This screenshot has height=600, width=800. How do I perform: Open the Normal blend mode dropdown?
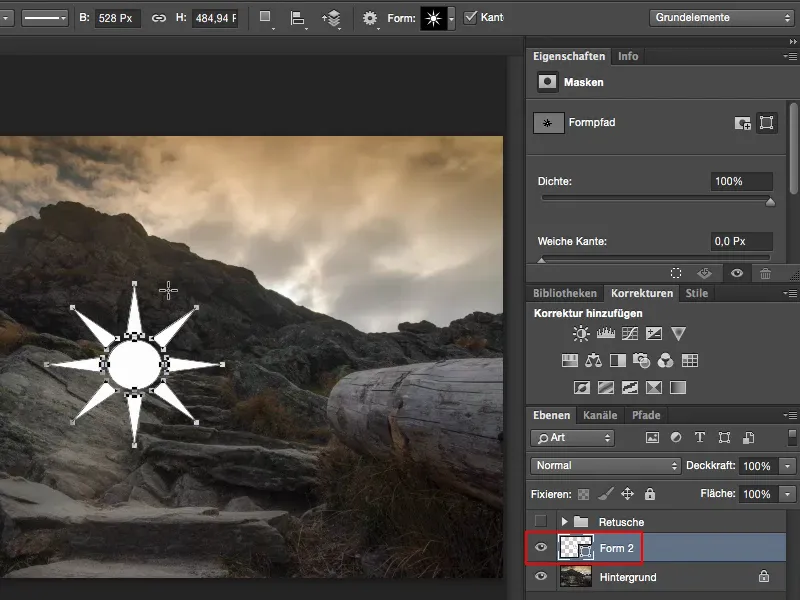point(606,466)
